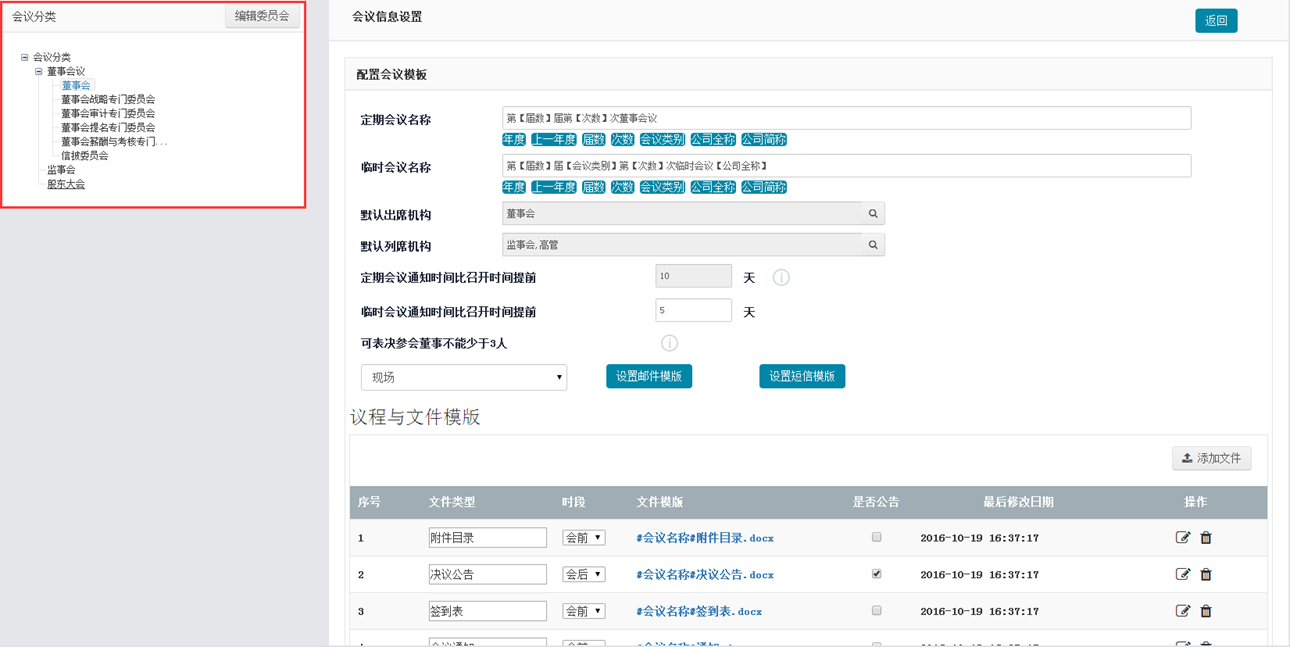Insert 会议类别 tag under 临时会议名称
1290x647 pixels.
pos(662,187)
